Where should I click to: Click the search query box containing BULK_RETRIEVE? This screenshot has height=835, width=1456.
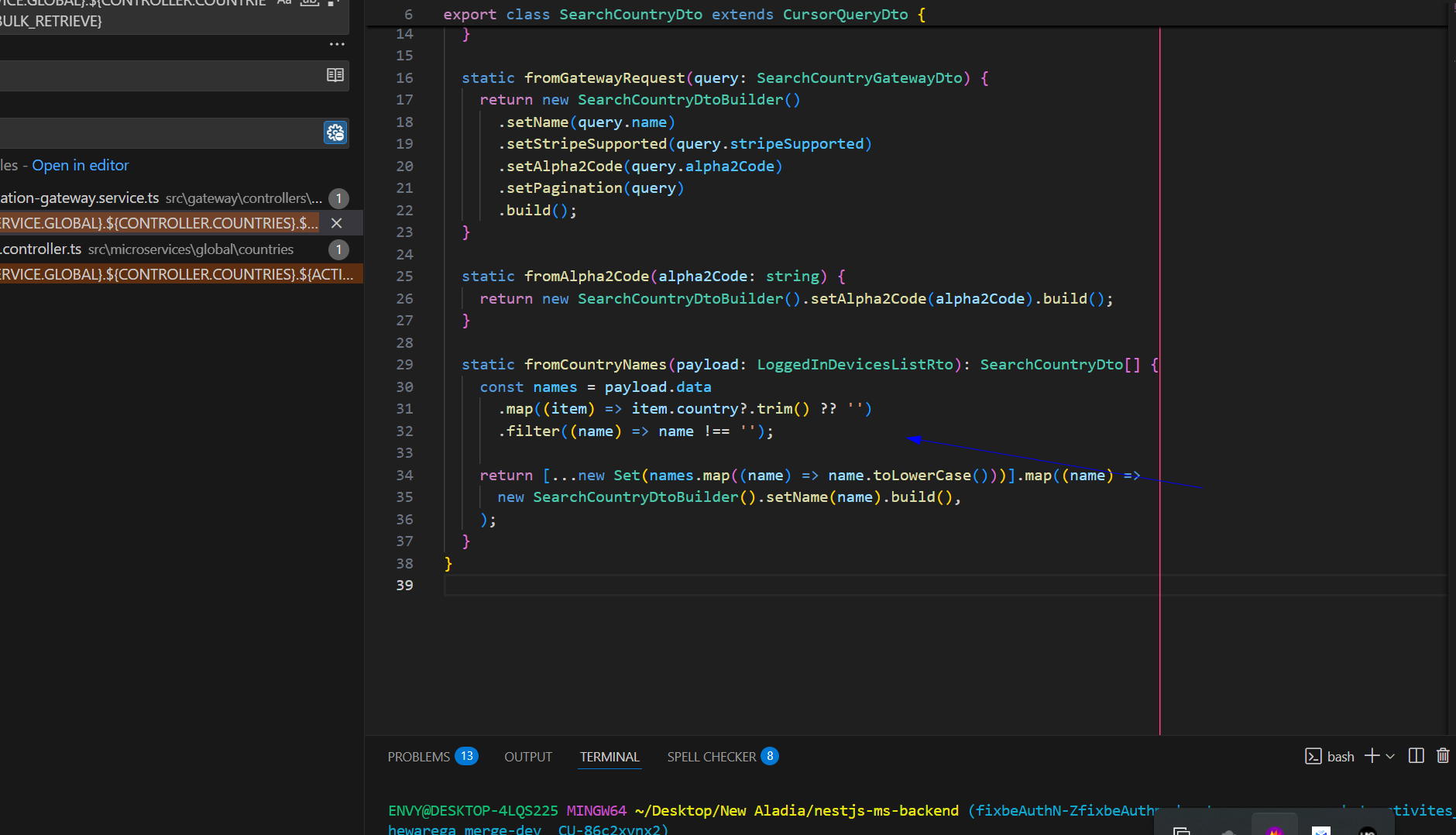[174, 15]
